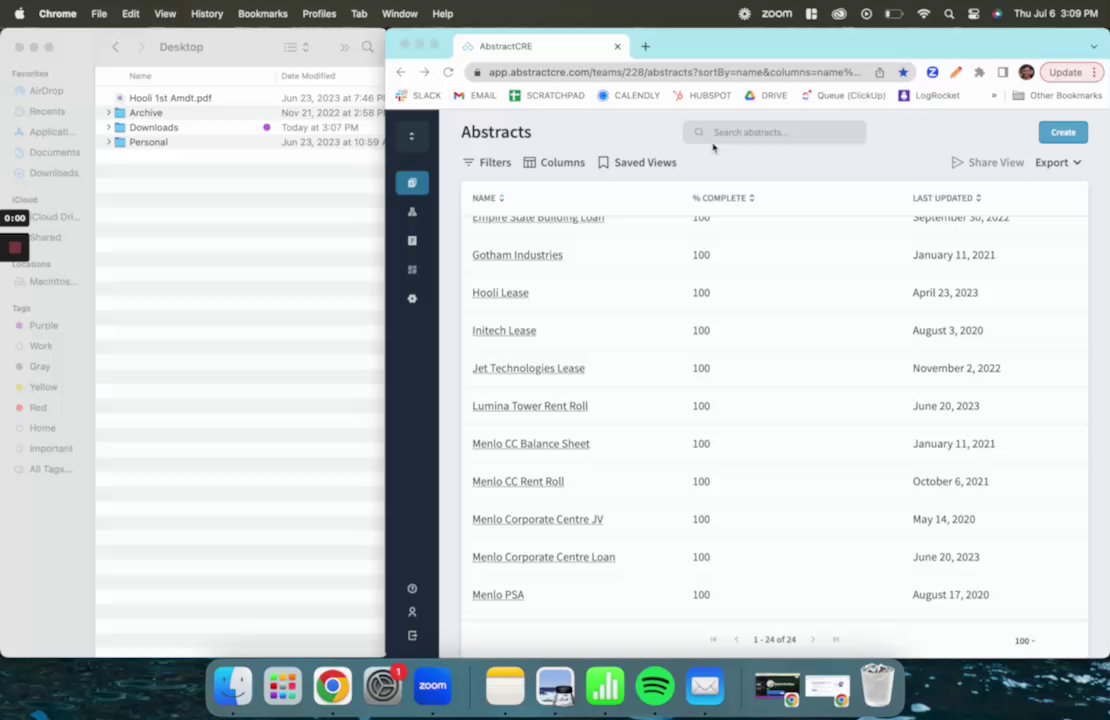Open Trash in the Dock
This screenshot has height=720, width=1110.
point(877,685)
